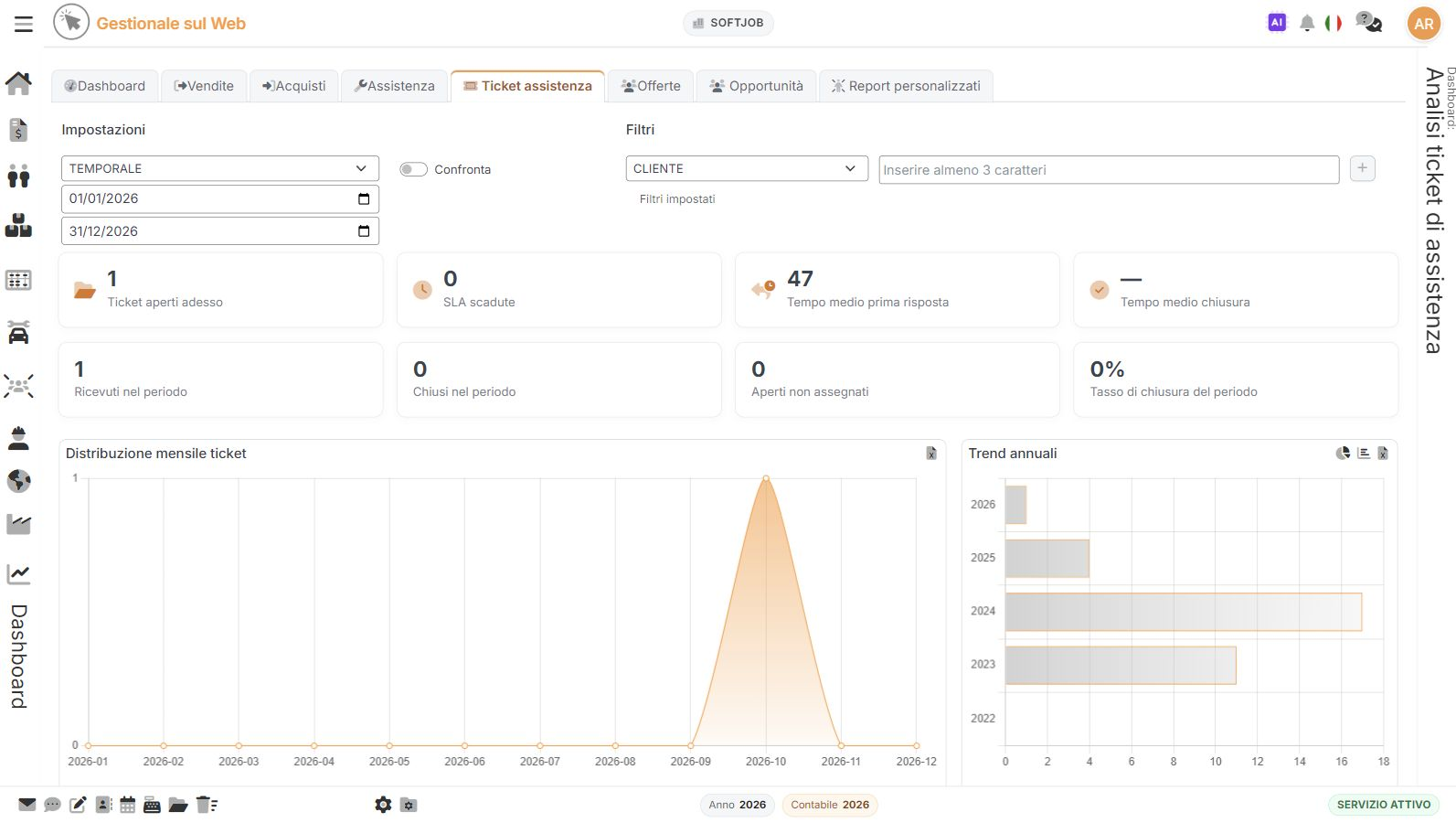Click the Anno 2026 badge
This screenshot has height=823, width=1456.
click(738, 805)
